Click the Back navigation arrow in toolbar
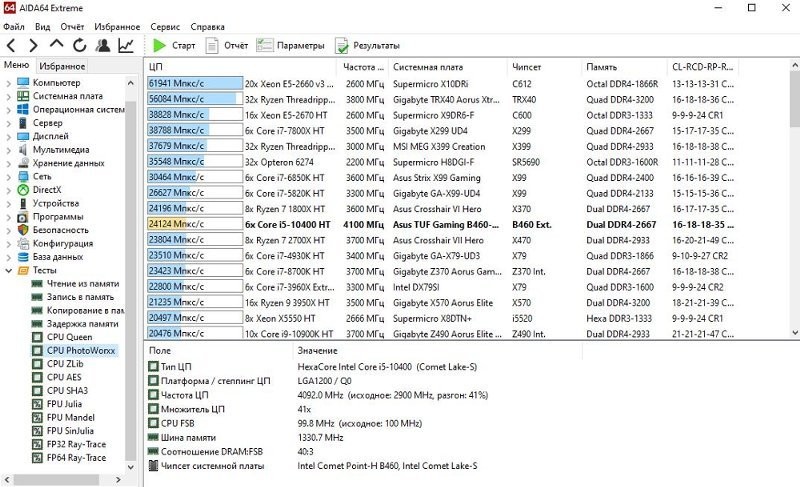Viewport: 800px width, 487px height. 11,45
